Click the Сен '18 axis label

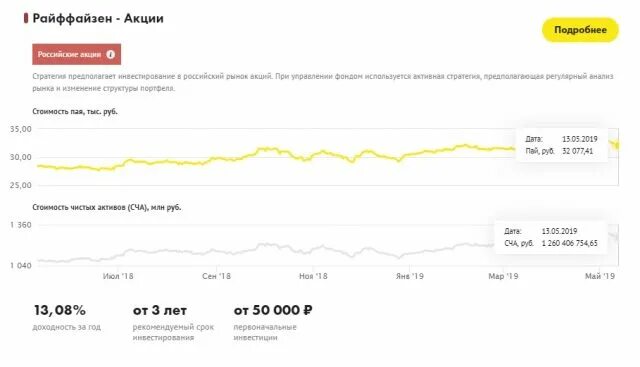216,276
